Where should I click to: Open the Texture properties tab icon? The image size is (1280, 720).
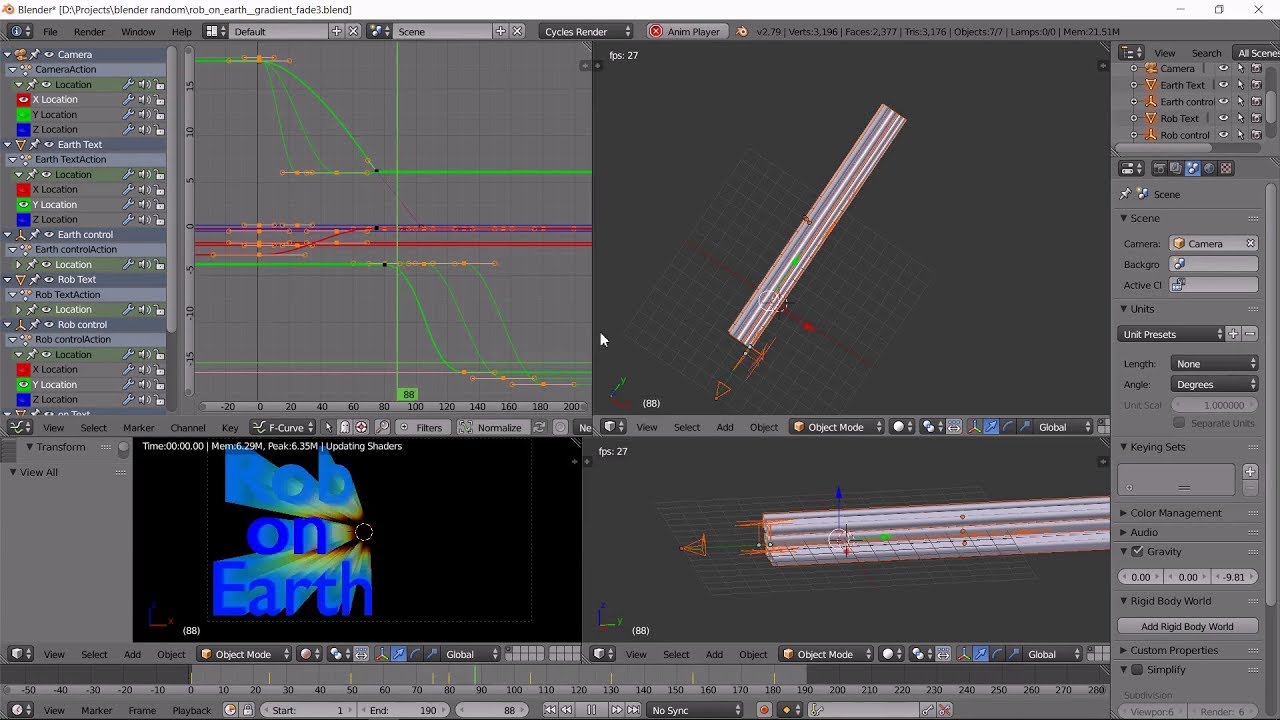tap(1226, 169)
